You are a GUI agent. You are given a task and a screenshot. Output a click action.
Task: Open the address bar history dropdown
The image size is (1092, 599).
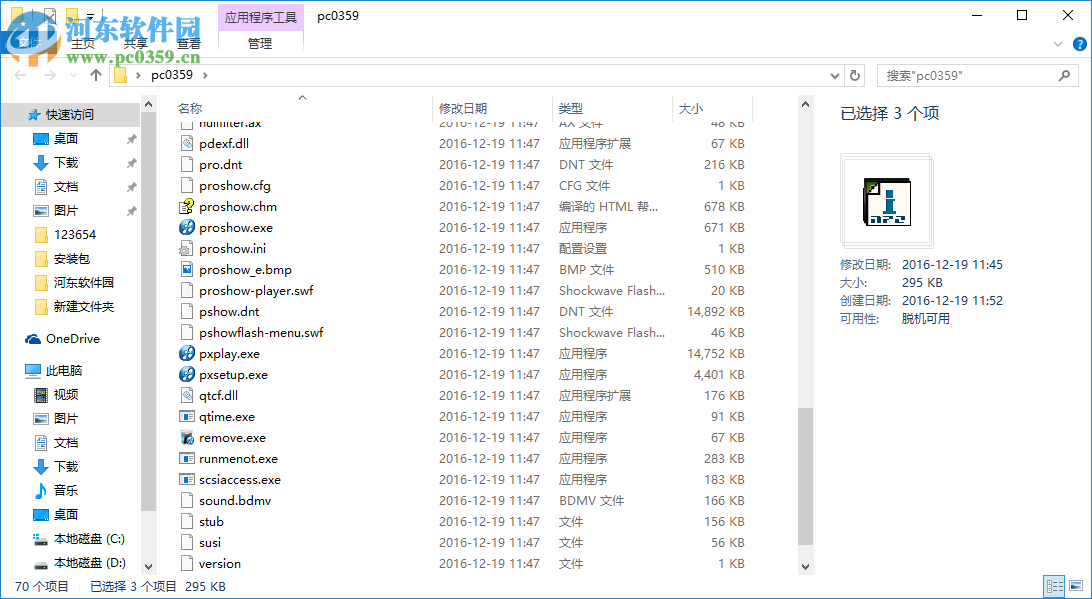(x=833, y=74)
